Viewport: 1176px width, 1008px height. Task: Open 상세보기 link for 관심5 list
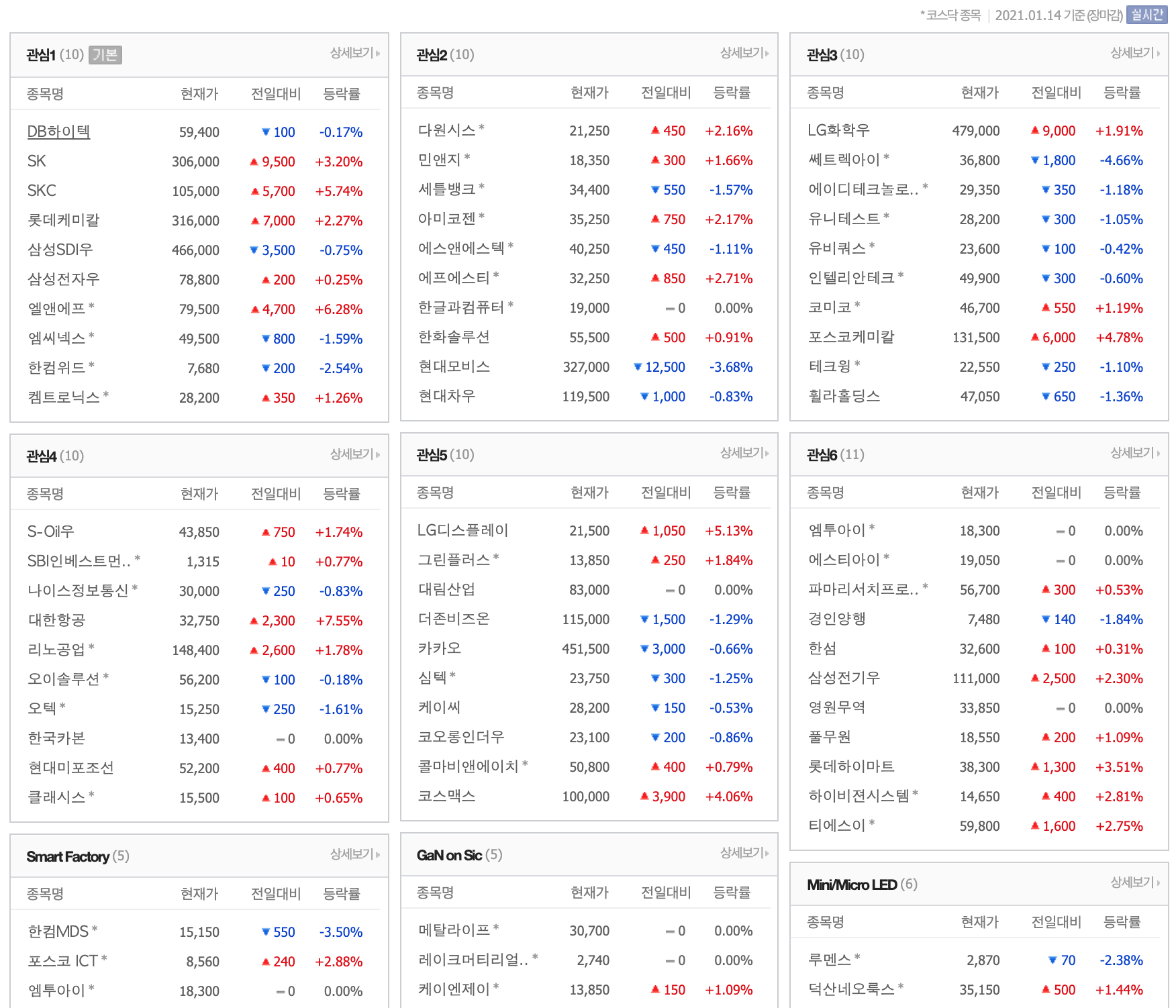[x=744, y=453]
